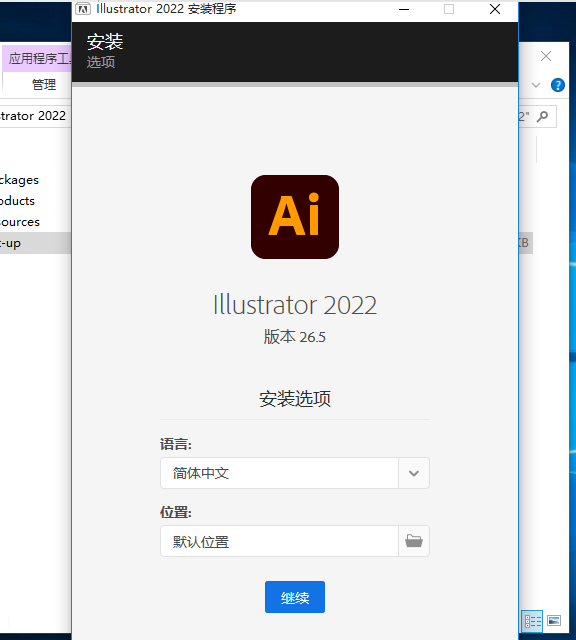This screenshot has height=640, width=576.
Task: Open File Explorer help icon
Action: point(558,85)
